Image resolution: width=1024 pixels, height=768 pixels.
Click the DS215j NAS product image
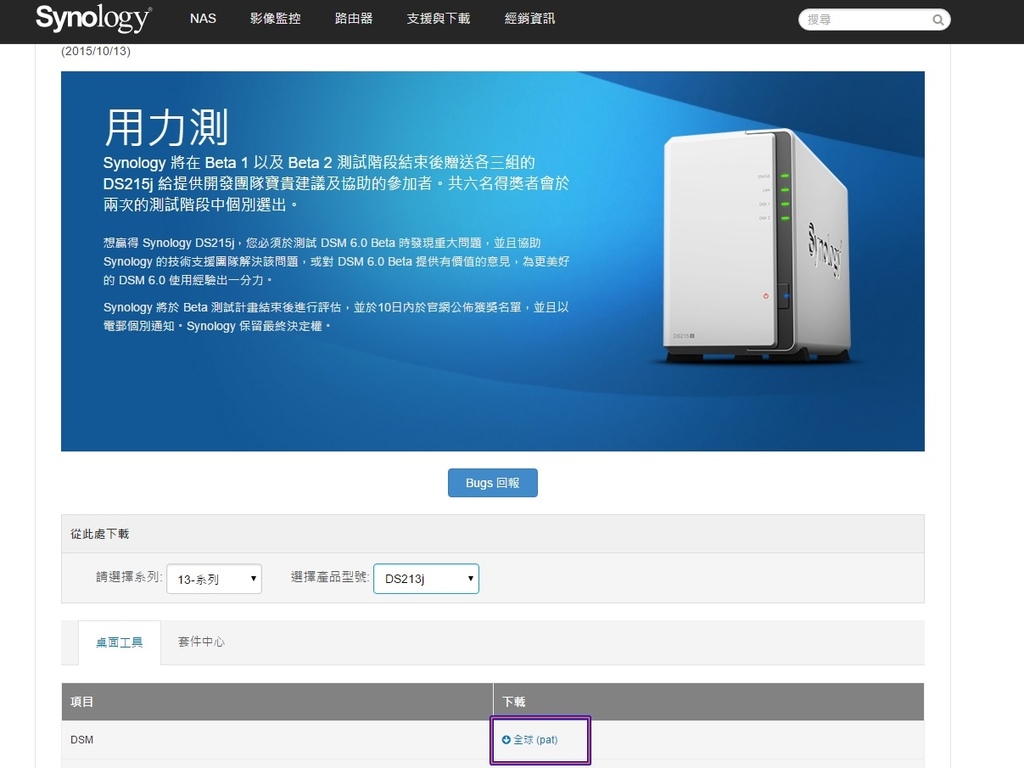coord(756,246)
